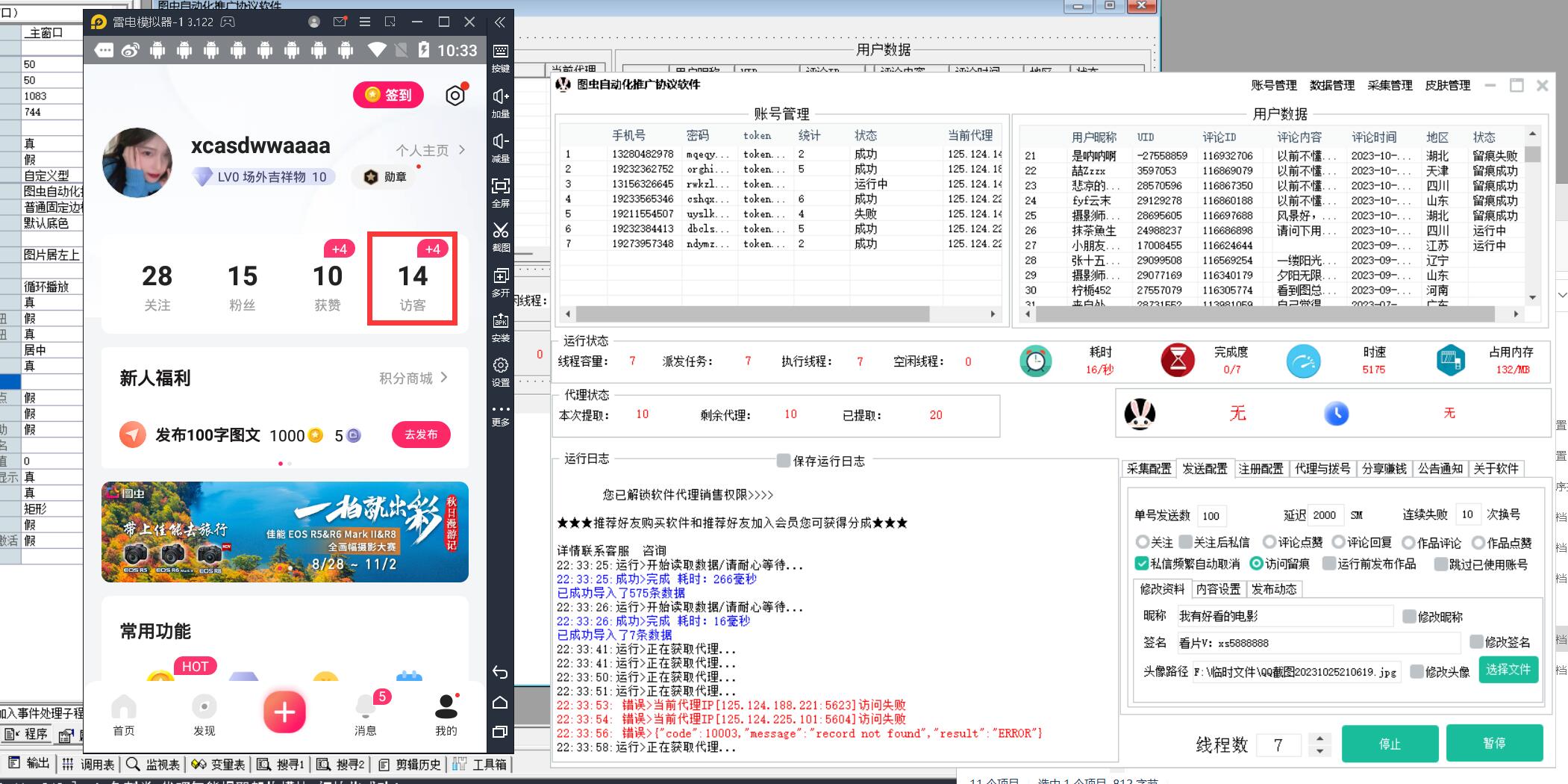
Task: Open the account management menu
Action: click(1273, 85)
